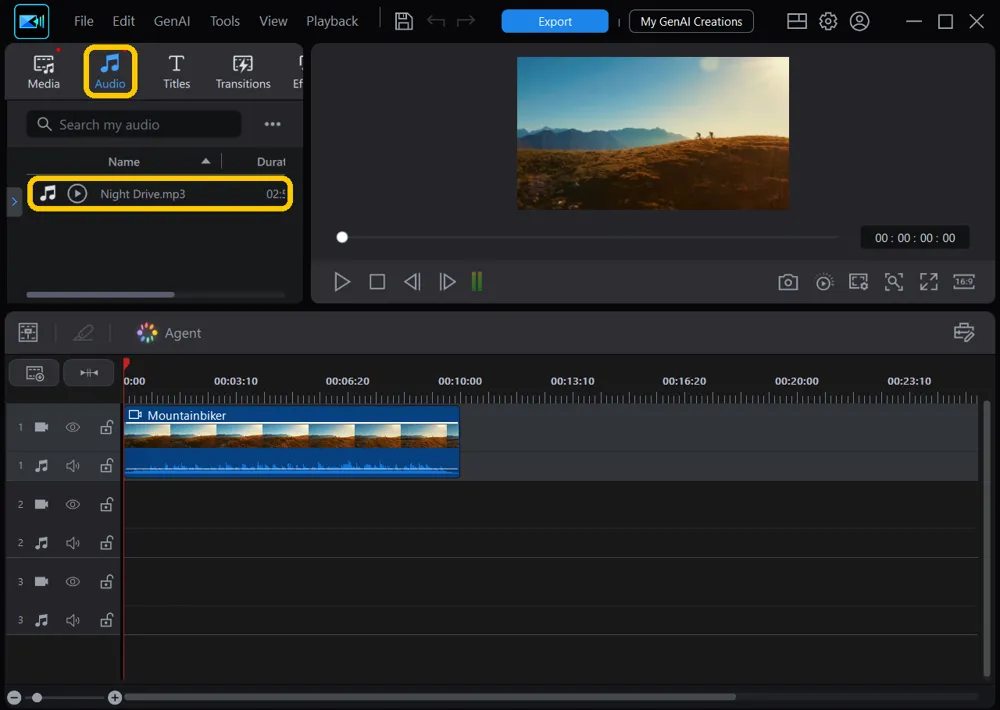Mute audio track 1 speaker
Image resolution: width=1000 pixels, height=710 pixels.
click(73, 466)
